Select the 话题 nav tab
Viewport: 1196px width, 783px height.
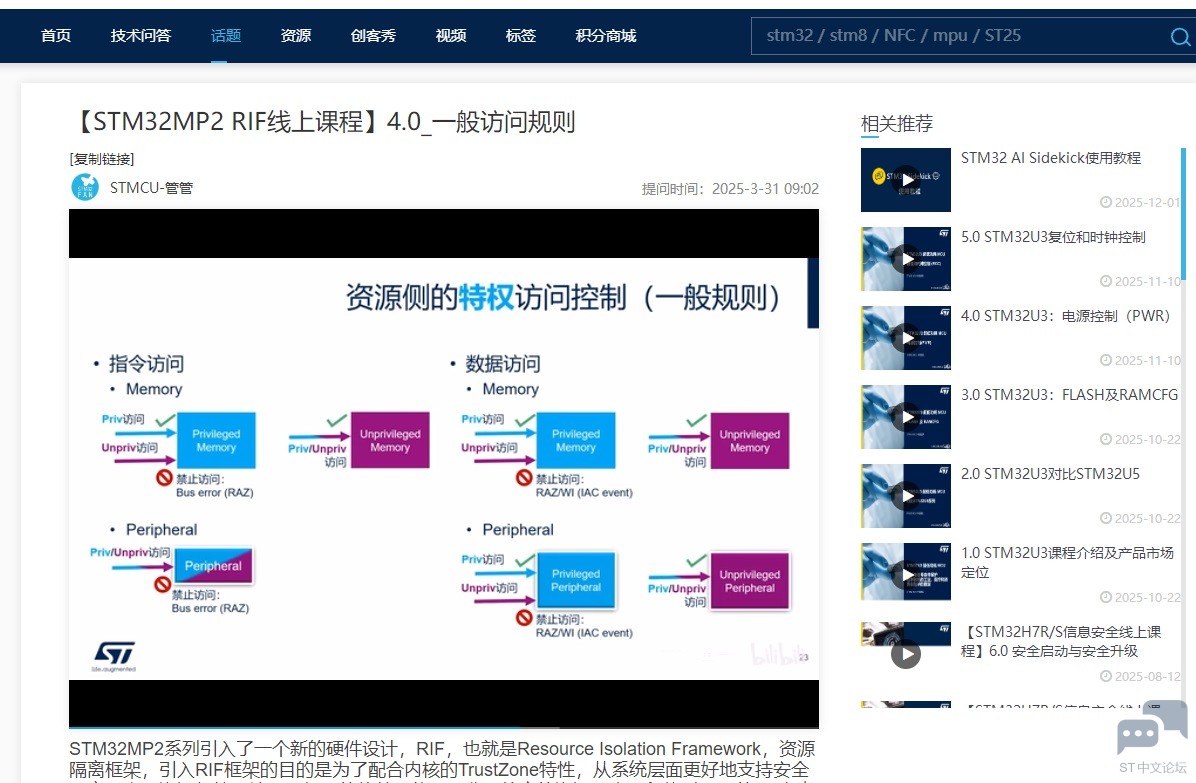pyautogui.click(x=226, y=36)
